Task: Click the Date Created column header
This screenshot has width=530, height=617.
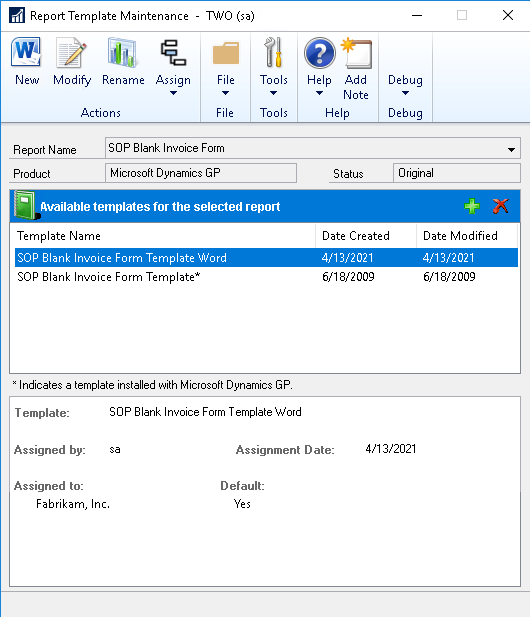Action: click(x=366, y=236)
